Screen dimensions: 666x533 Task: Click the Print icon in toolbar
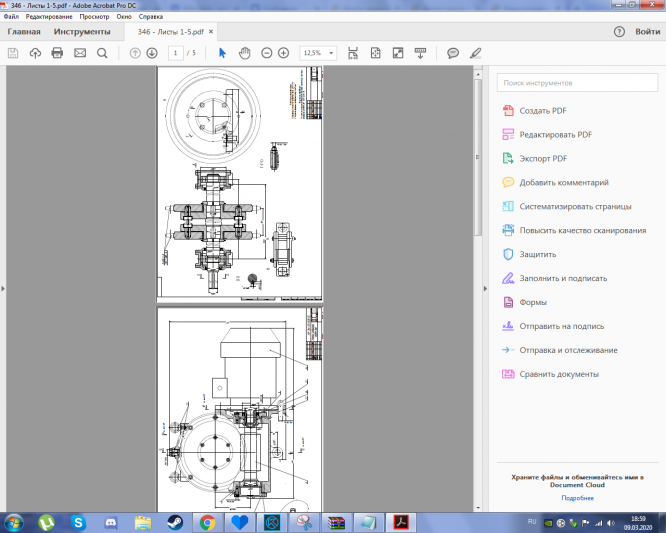[x=57, y=53]
